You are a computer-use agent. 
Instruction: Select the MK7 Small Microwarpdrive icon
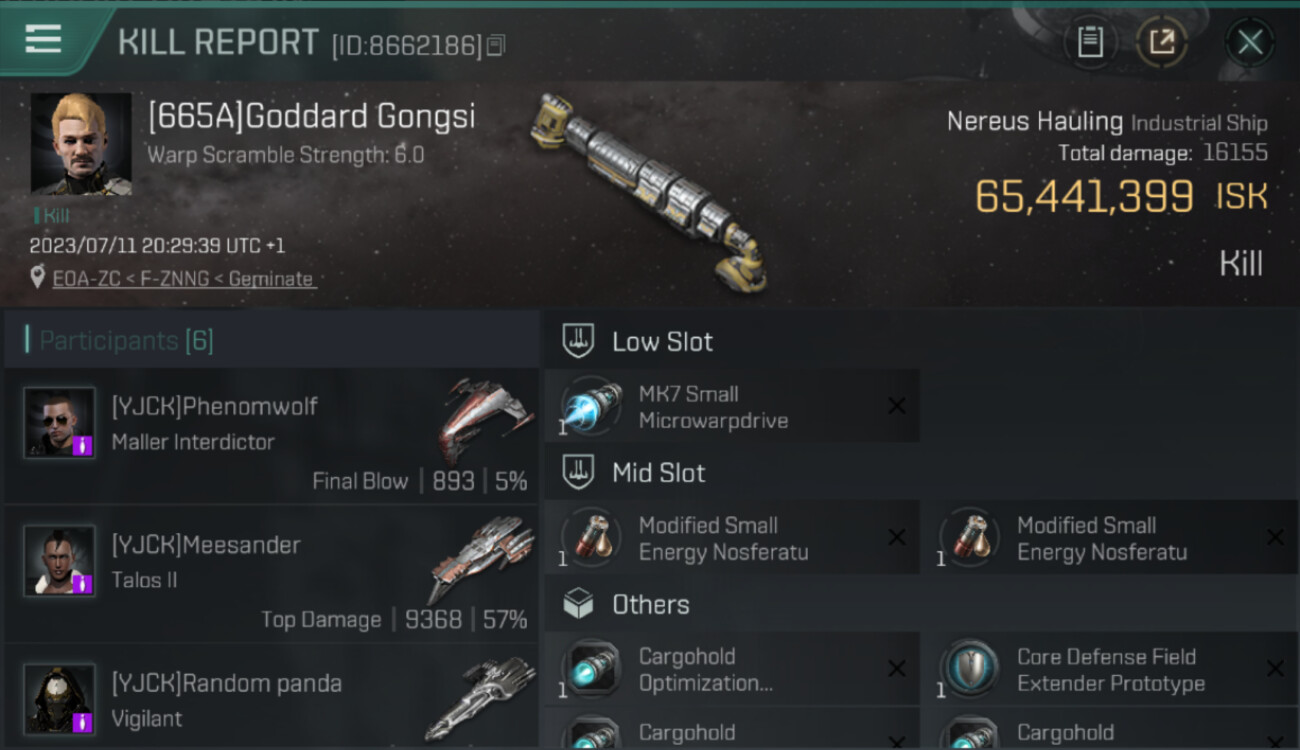[592, 407]
